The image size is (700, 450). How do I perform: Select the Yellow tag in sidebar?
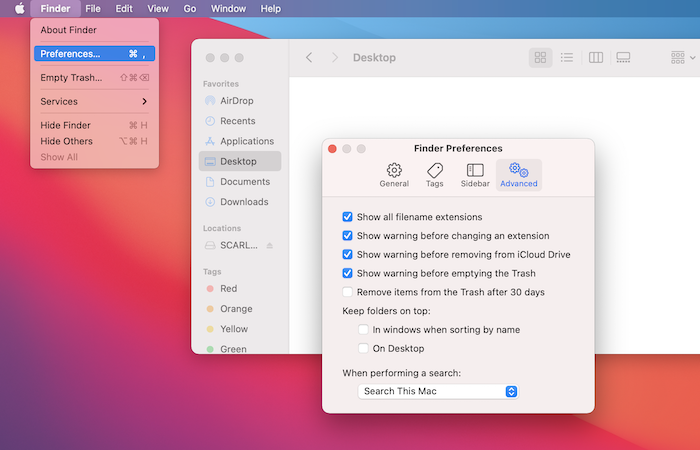[x=240, y=329]
